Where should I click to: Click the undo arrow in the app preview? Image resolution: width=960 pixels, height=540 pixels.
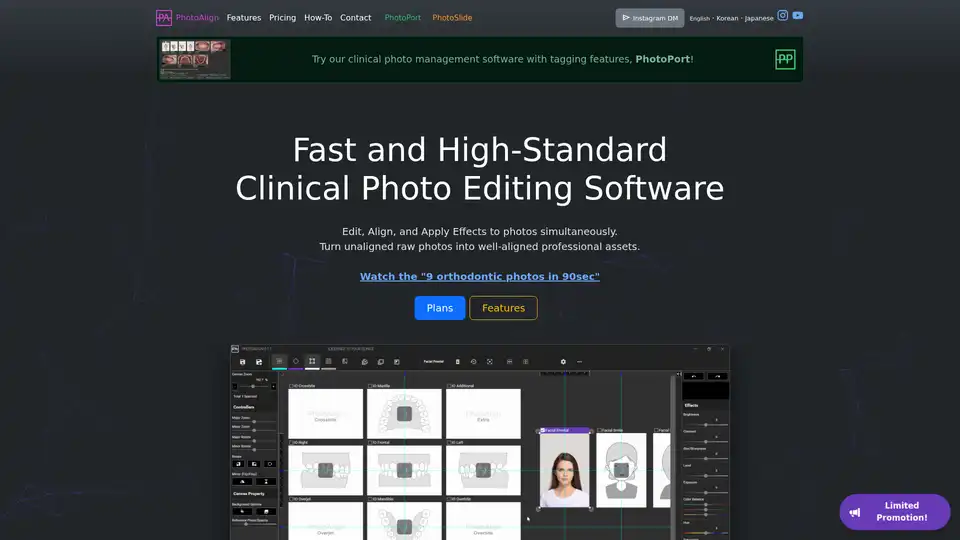coord(694,377)
